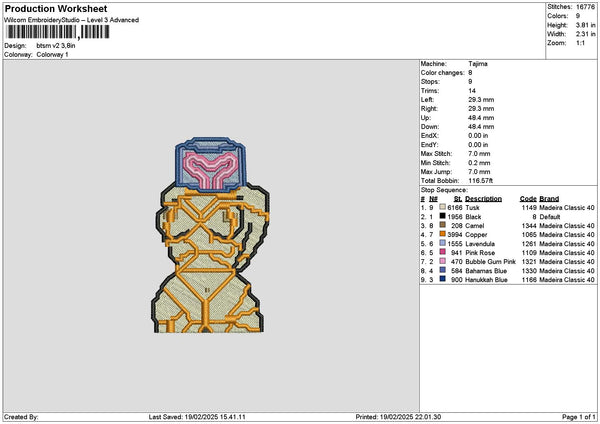Click the Trims value 14
The width and height of the screenshot is (600, 424).
click(x=472, y=91)
